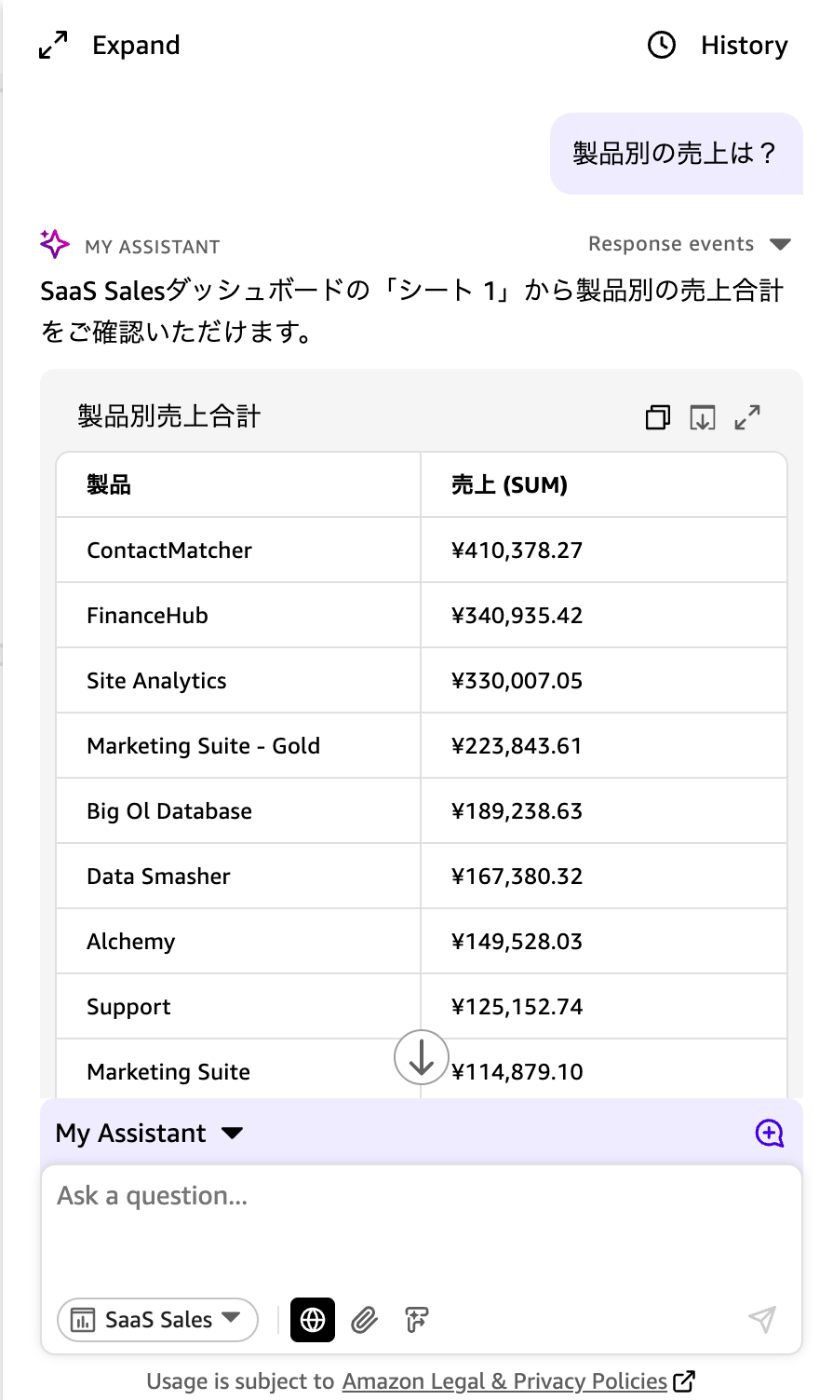This screenshot has width=833, height=1400.
Task: Select the Support cell
Action: (x=239, y=1006)
